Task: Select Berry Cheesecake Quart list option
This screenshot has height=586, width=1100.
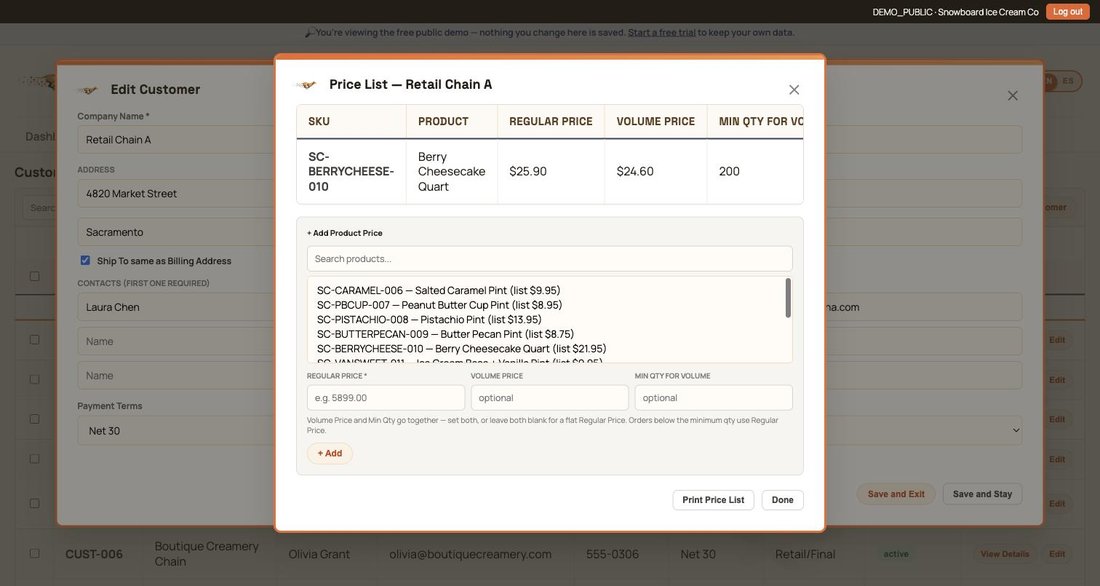Action: click(461, 349)
